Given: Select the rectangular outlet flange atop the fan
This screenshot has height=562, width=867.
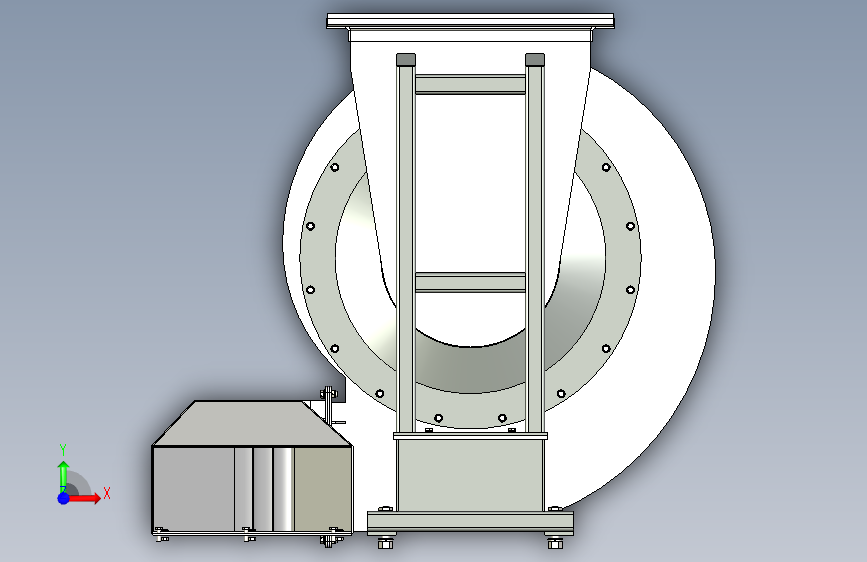Looking at the screenshot, I should [x=471, y=22].
